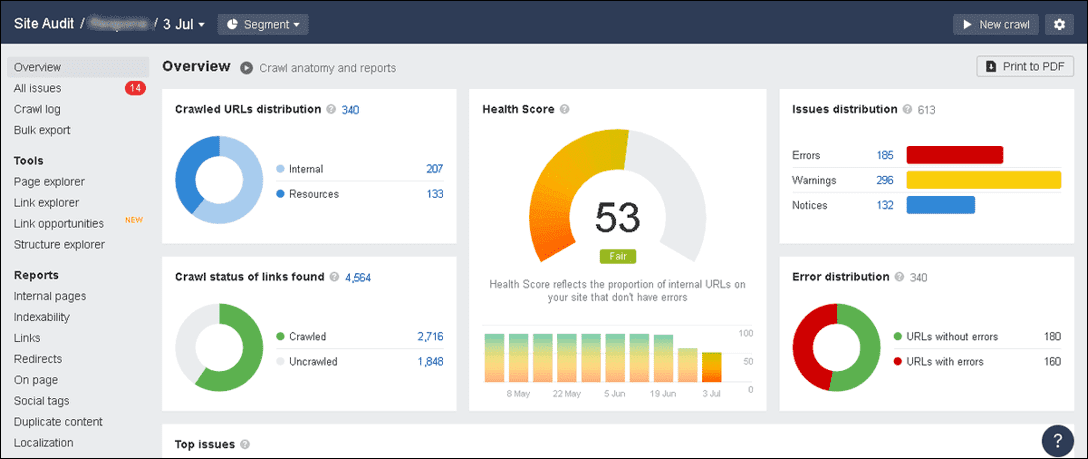Open Structure explorer tool

[x=60, y=244]
